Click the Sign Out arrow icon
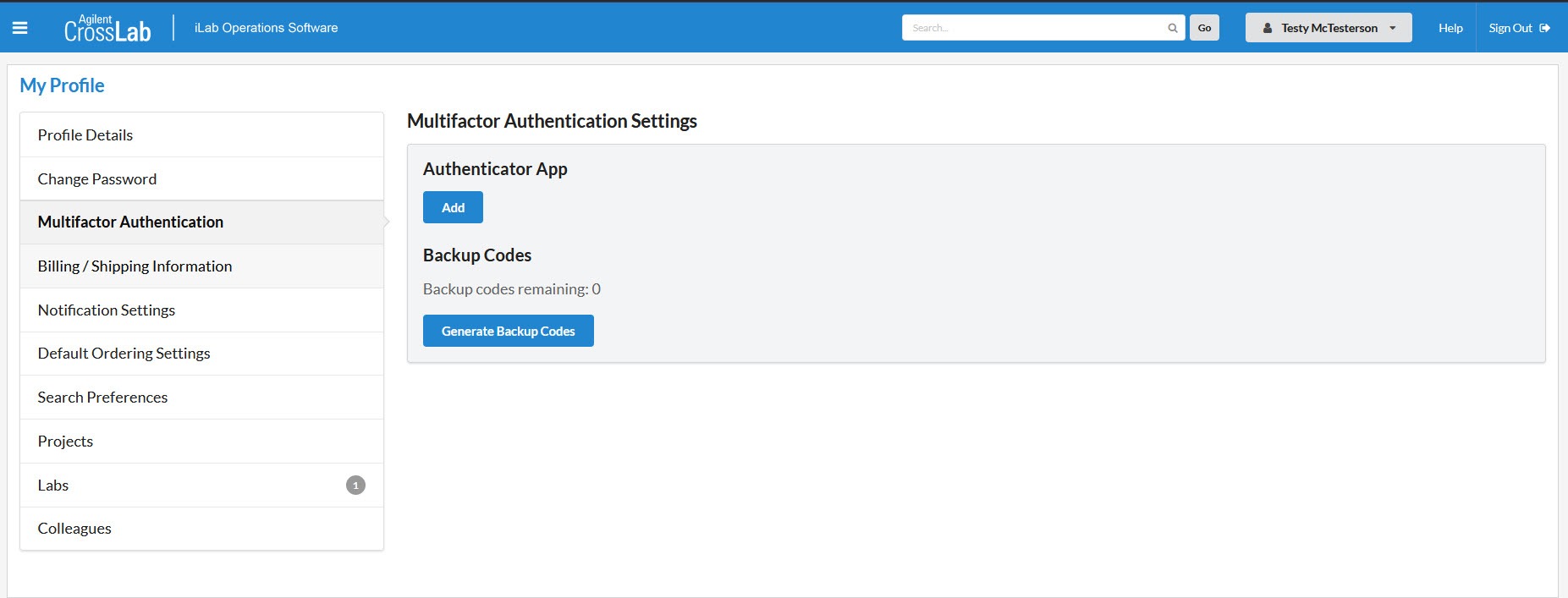 click(x=1544, y=28)
